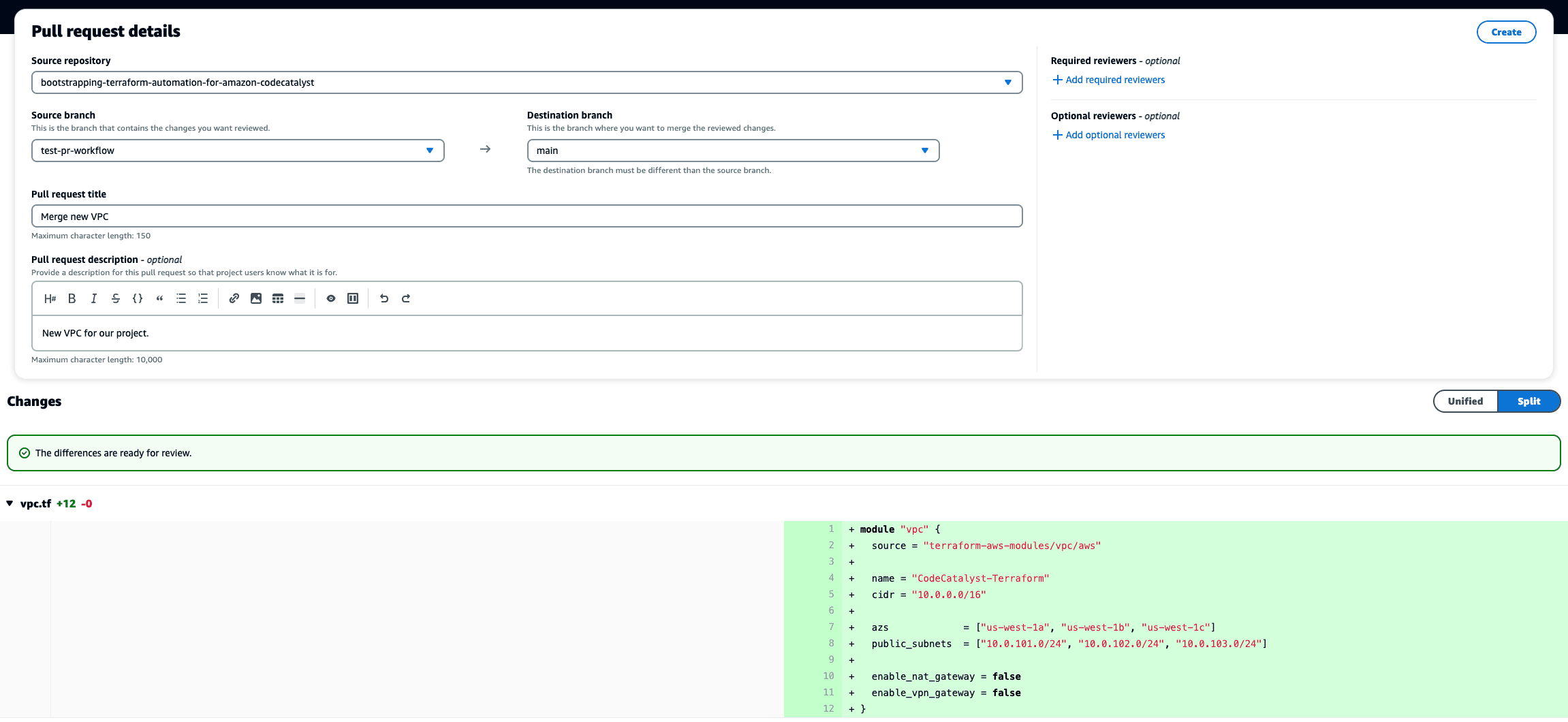The width and height of the screenshot is (1568, 722).
Task: Insert a hyperlink in description
Action: 234,298
